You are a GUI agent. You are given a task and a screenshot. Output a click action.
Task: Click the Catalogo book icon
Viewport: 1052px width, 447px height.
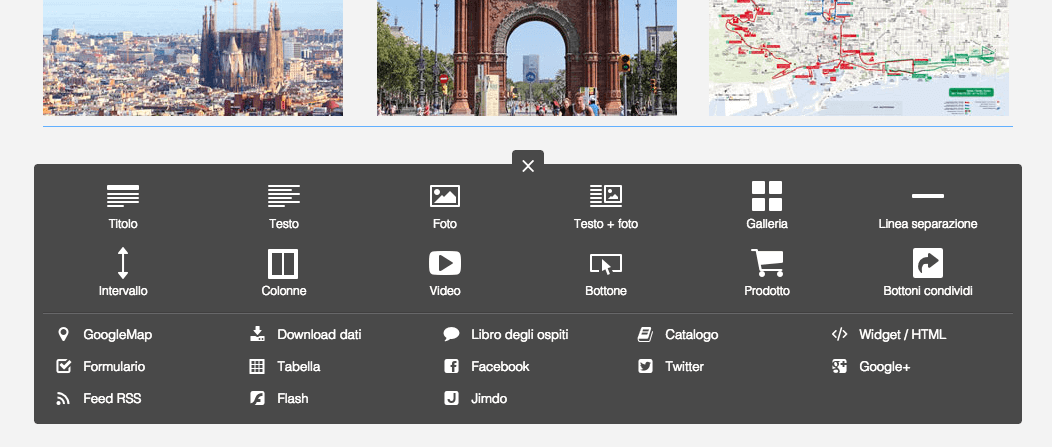click(x=645, y=334)
